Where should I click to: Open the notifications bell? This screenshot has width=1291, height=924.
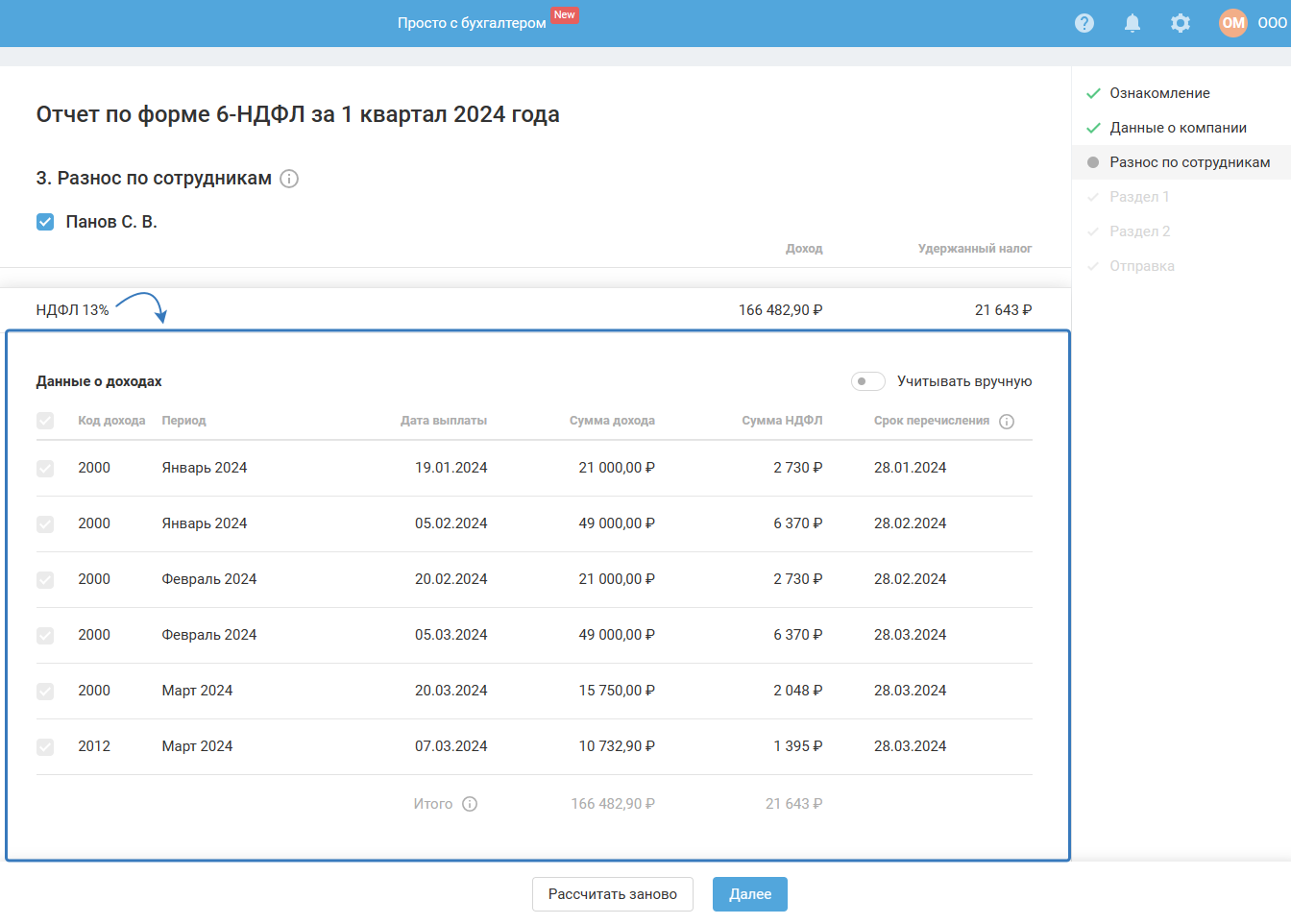click(1133, 23)
